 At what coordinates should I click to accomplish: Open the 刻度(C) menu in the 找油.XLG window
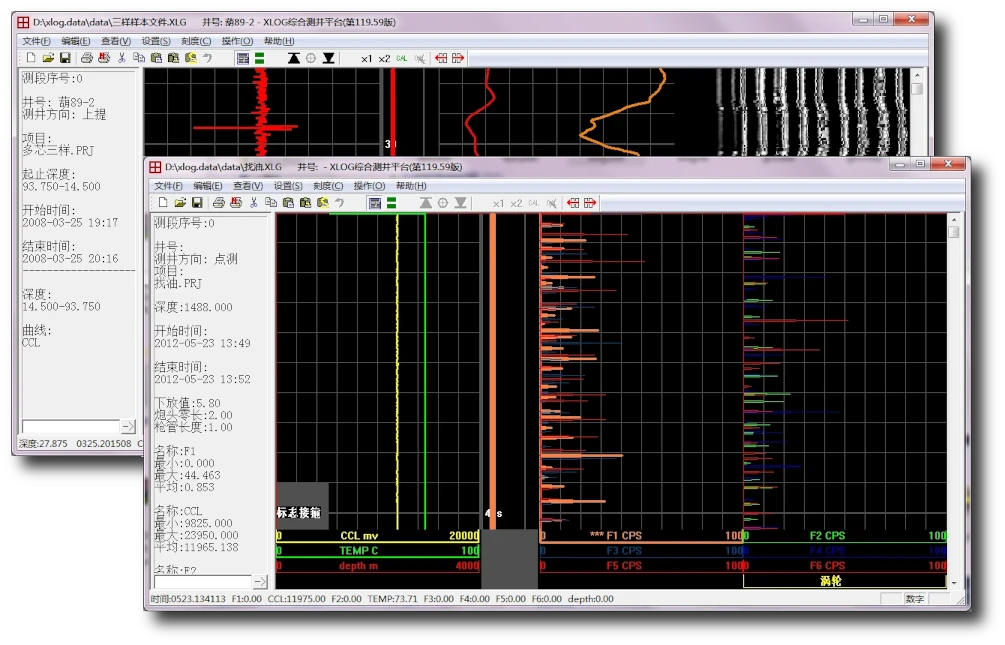[328, 186]
